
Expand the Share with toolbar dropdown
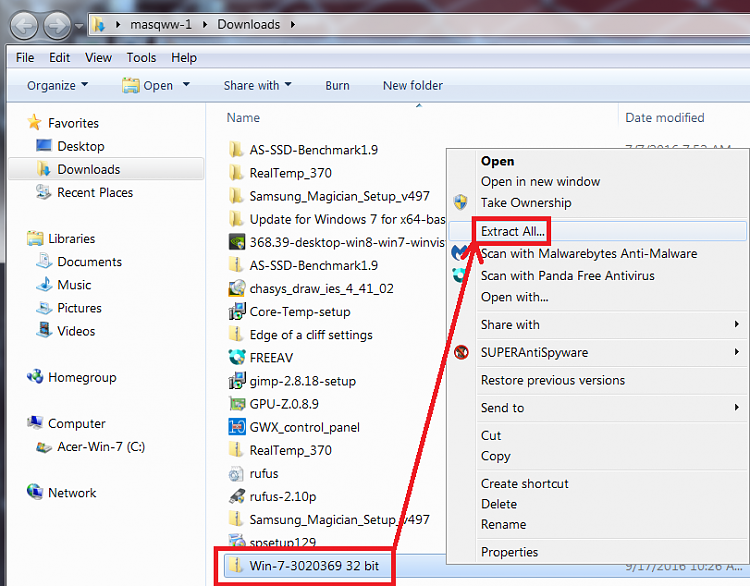[x=257, y=86]
